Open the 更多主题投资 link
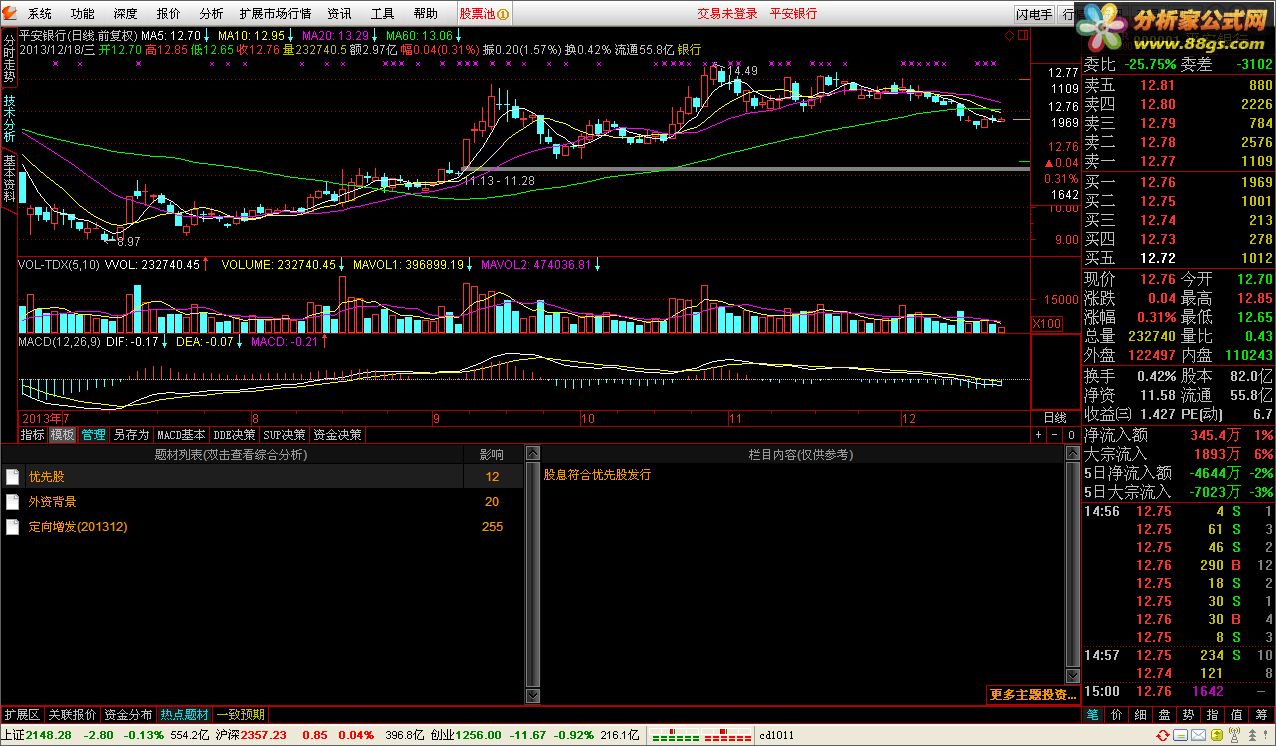The image size is (1276, 746). (1033, 695)
